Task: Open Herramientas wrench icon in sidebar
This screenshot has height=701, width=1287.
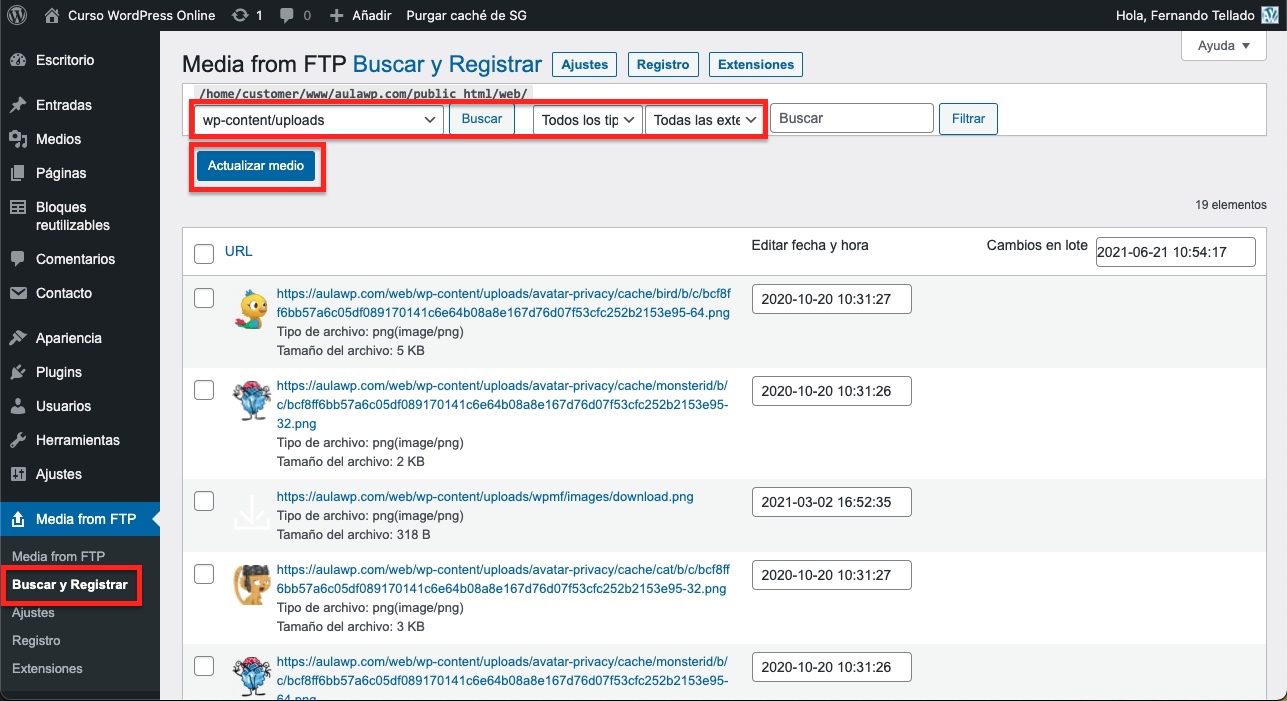Action: tap(17, 440)
